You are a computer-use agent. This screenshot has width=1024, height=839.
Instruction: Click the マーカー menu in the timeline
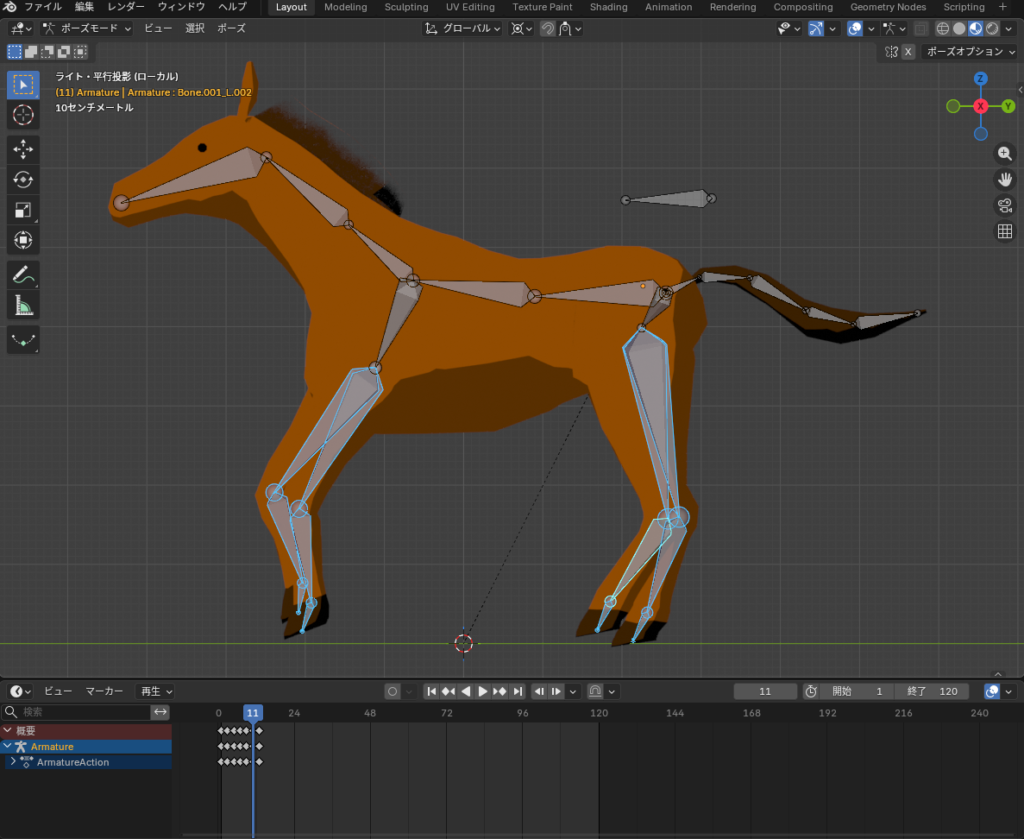point(104,691)
